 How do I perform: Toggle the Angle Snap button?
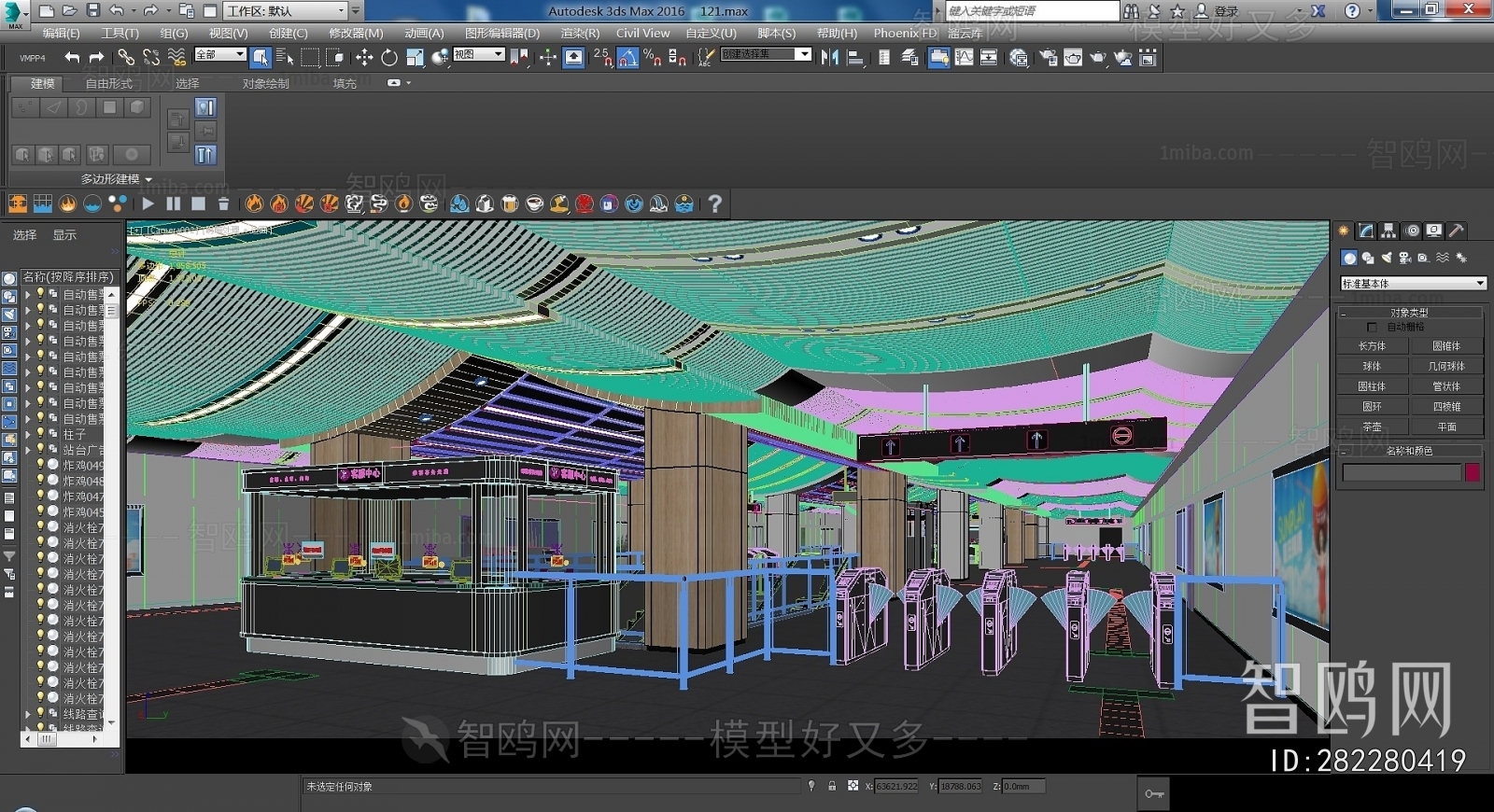[x=627, y=58]
